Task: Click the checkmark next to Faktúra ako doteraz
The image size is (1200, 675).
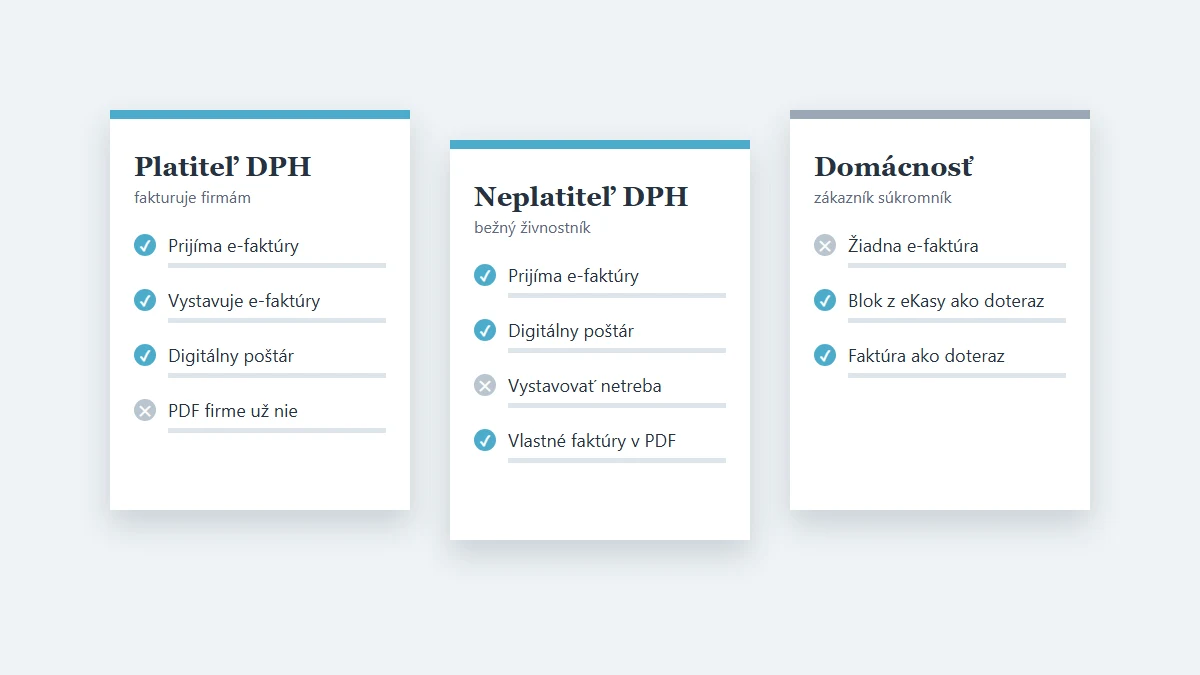Action: [825, 355]
